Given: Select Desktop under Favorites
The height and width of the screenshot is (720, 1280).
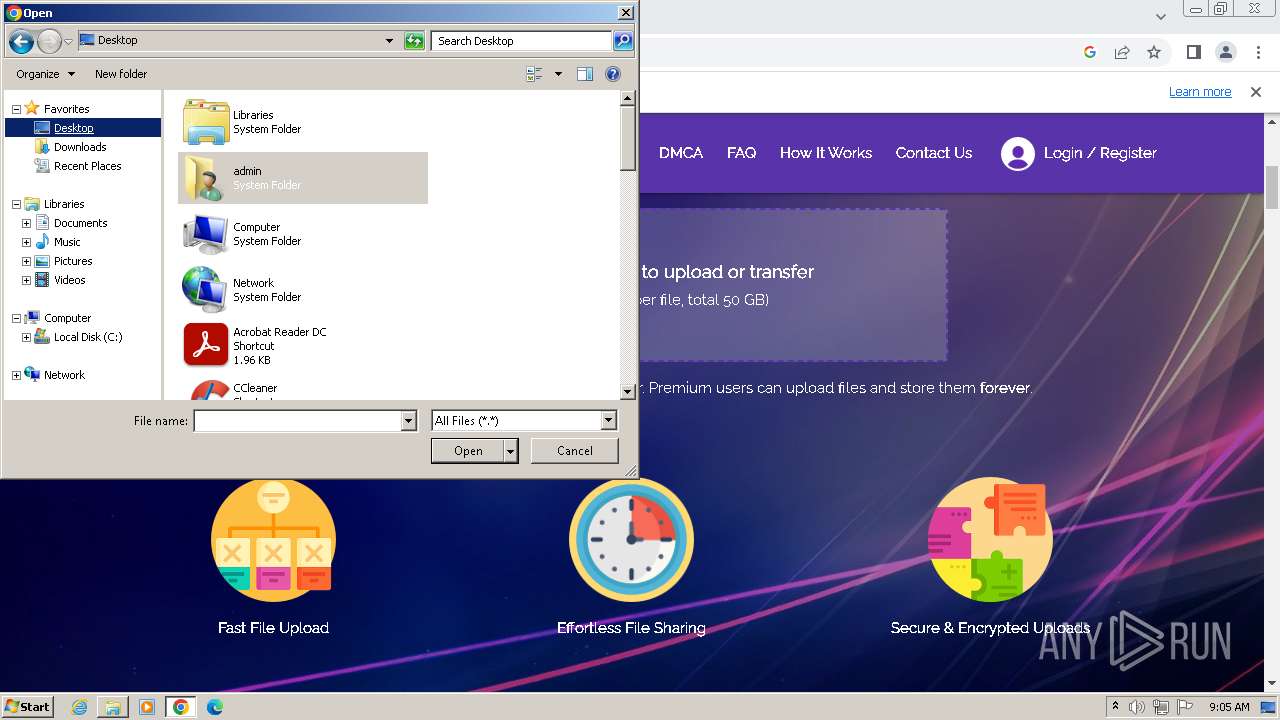Looking at the screenshot, I should tap(74, 128).
